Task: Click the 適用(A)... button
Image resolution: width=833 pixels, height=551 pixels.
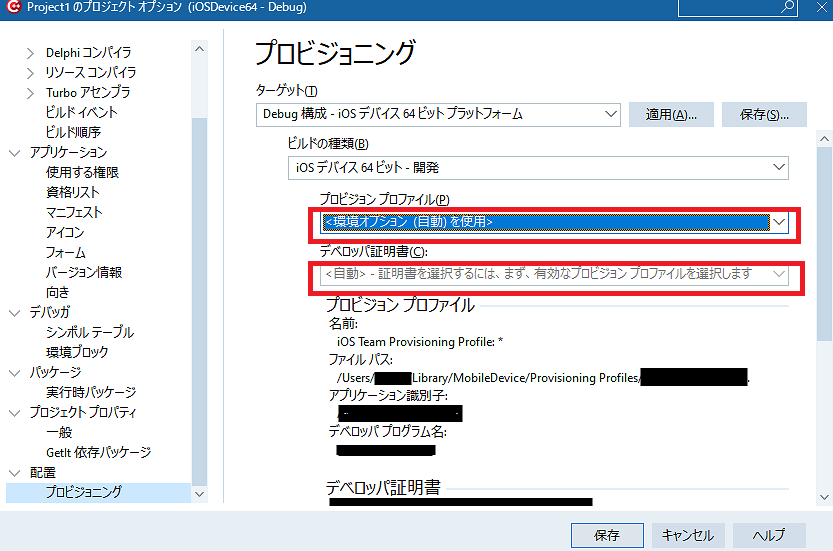Action: 671,114
